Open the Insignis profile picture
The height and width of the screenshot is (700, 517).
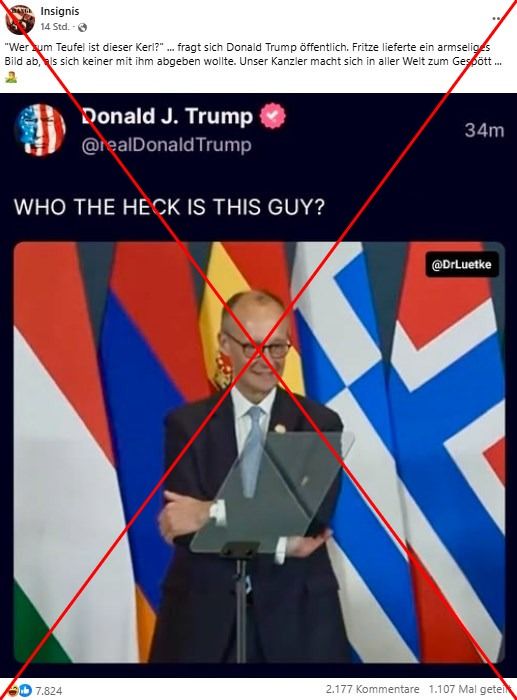coord(20,18)
